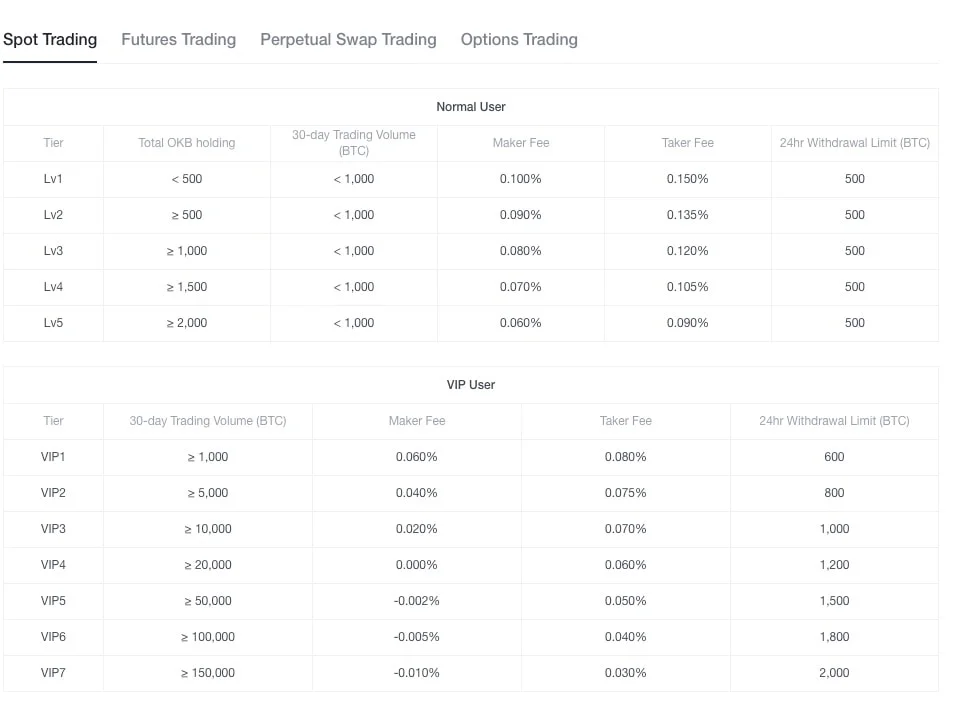Open the Perpetual Swap Trading tab
The width and height of the screenshot is (967, 718).
(x=348, y=39)
